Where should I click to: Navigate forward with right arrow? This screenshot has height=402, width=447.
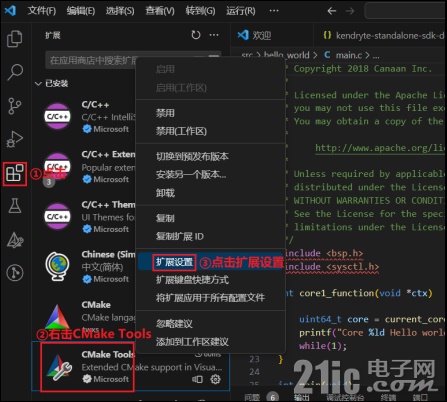350,11
